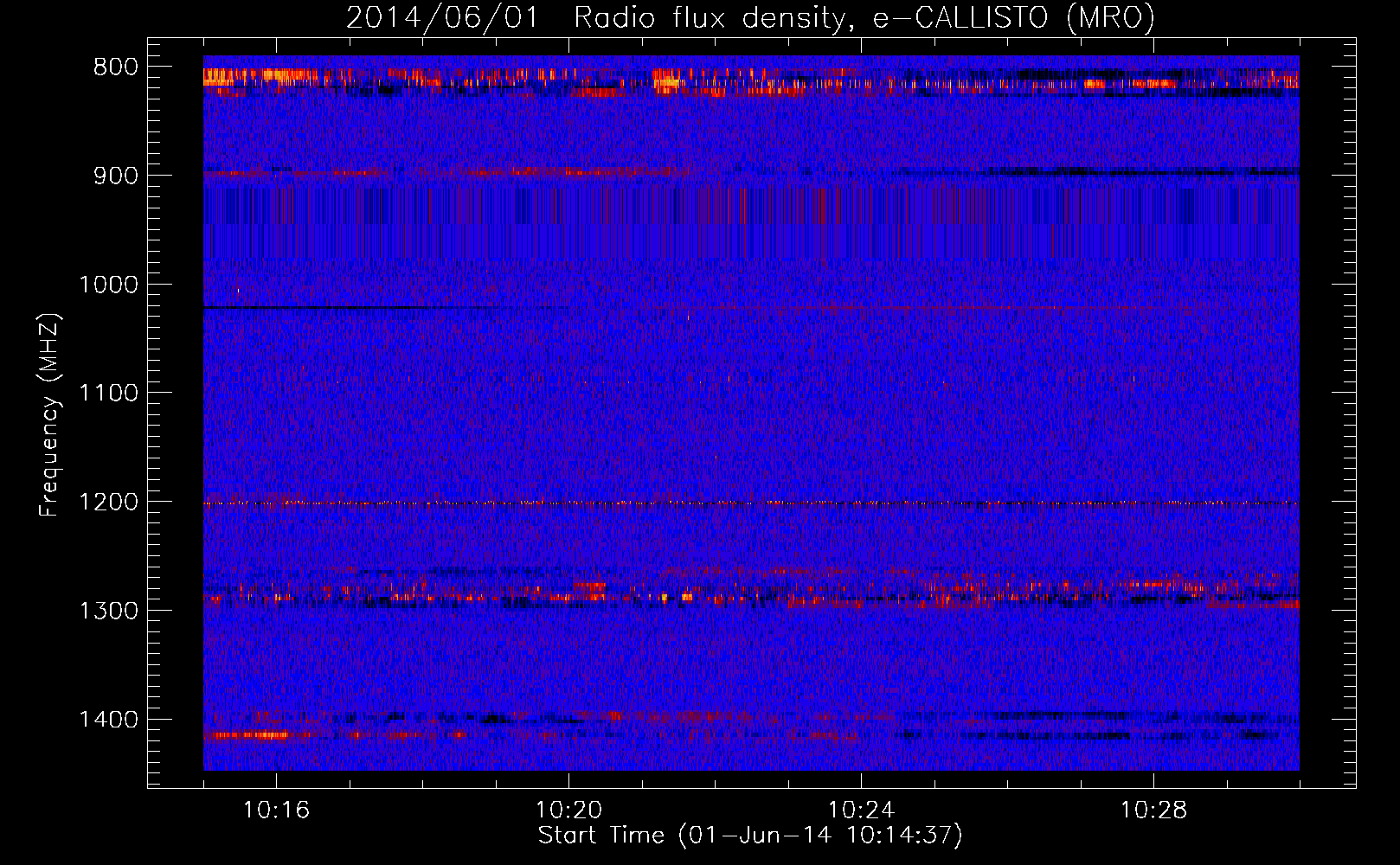The image size is (1400, 865).
Task: Click the 1300 frequency tick label
Action: click(x=108, y=611)
